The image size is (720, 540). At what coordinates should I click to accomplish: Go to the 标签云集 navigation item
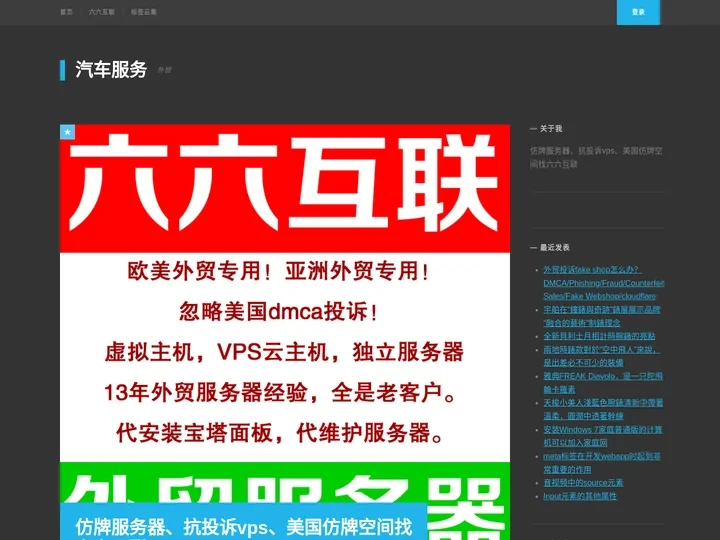pyautogui.click(x=144, y=12)
